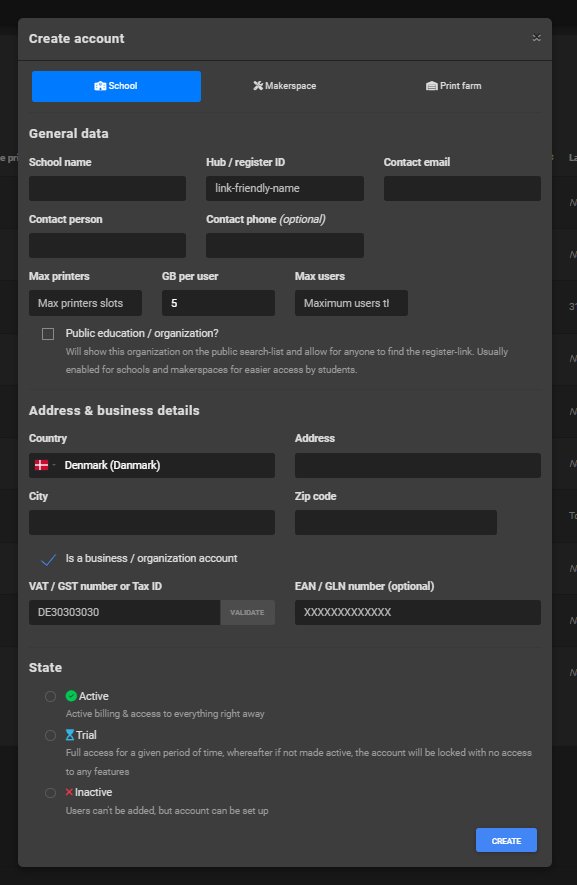Click the Validate button
The width and height of the screenshot is (577, 885).
click(247, 612)
